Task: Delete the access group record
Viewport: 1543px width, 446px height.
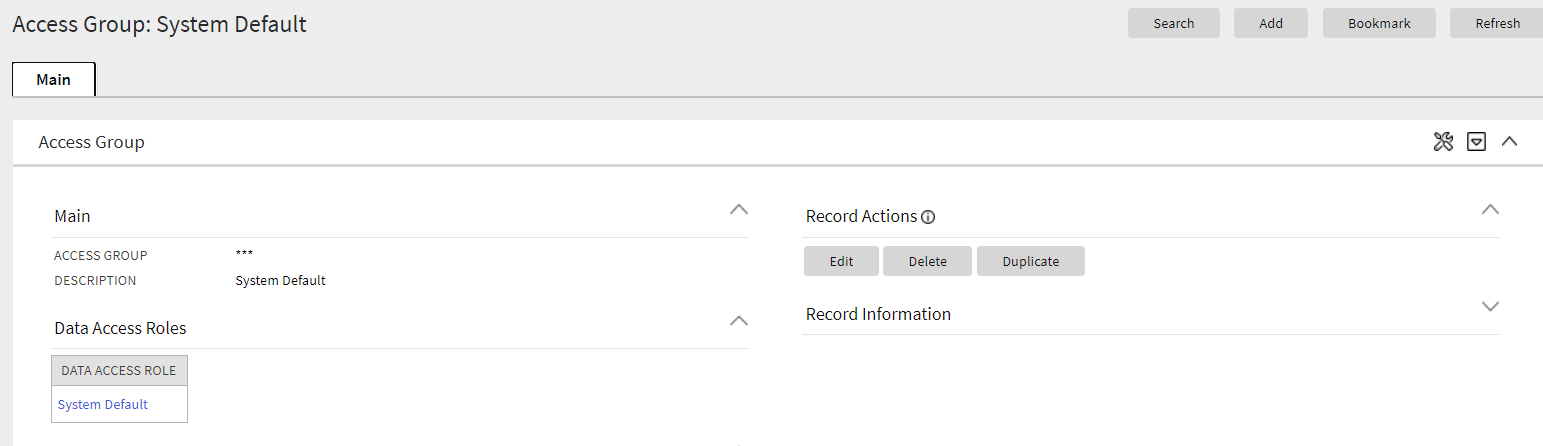Action: 927,261
